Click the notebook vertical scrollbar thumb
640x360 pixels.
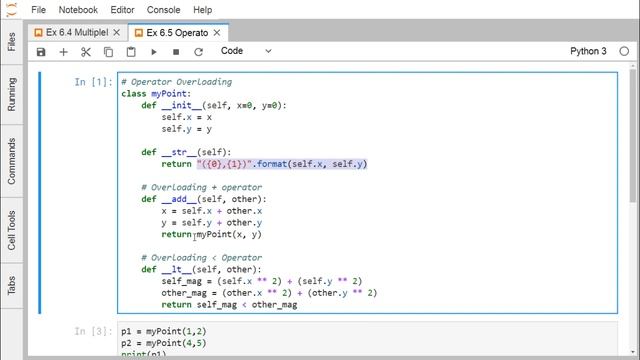pos(633,135)
